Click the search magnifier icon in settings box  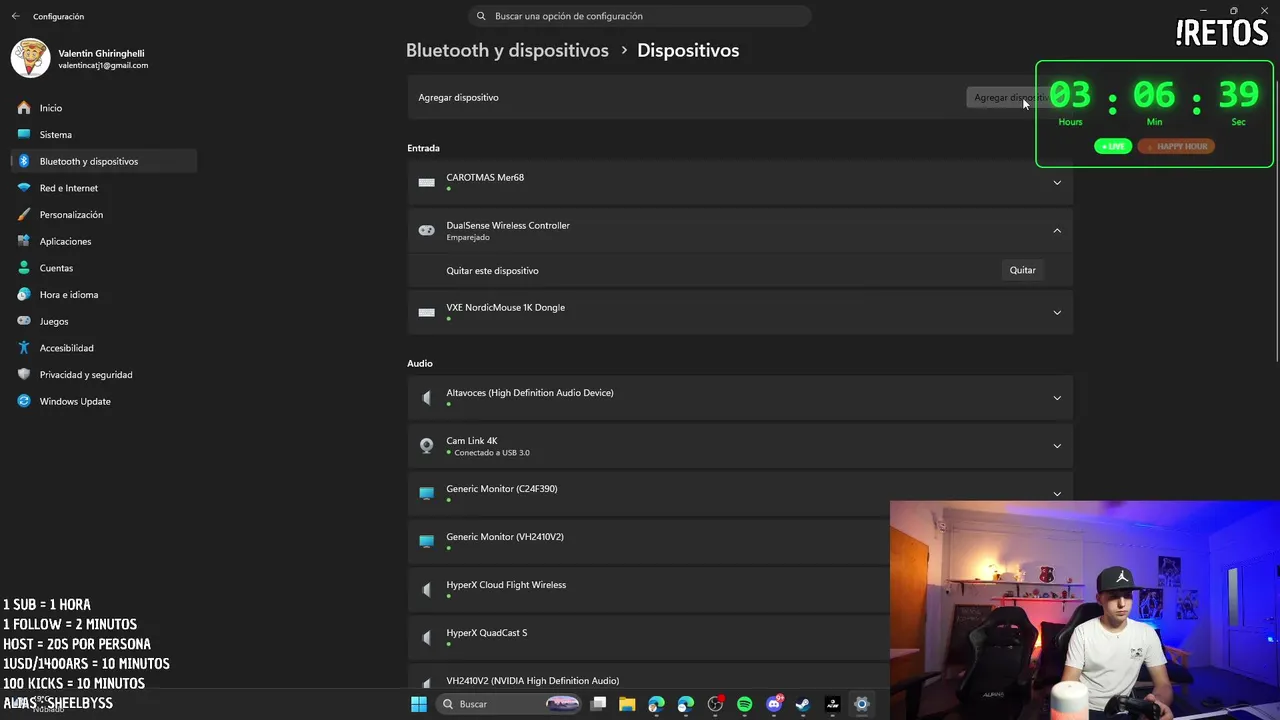481,16
